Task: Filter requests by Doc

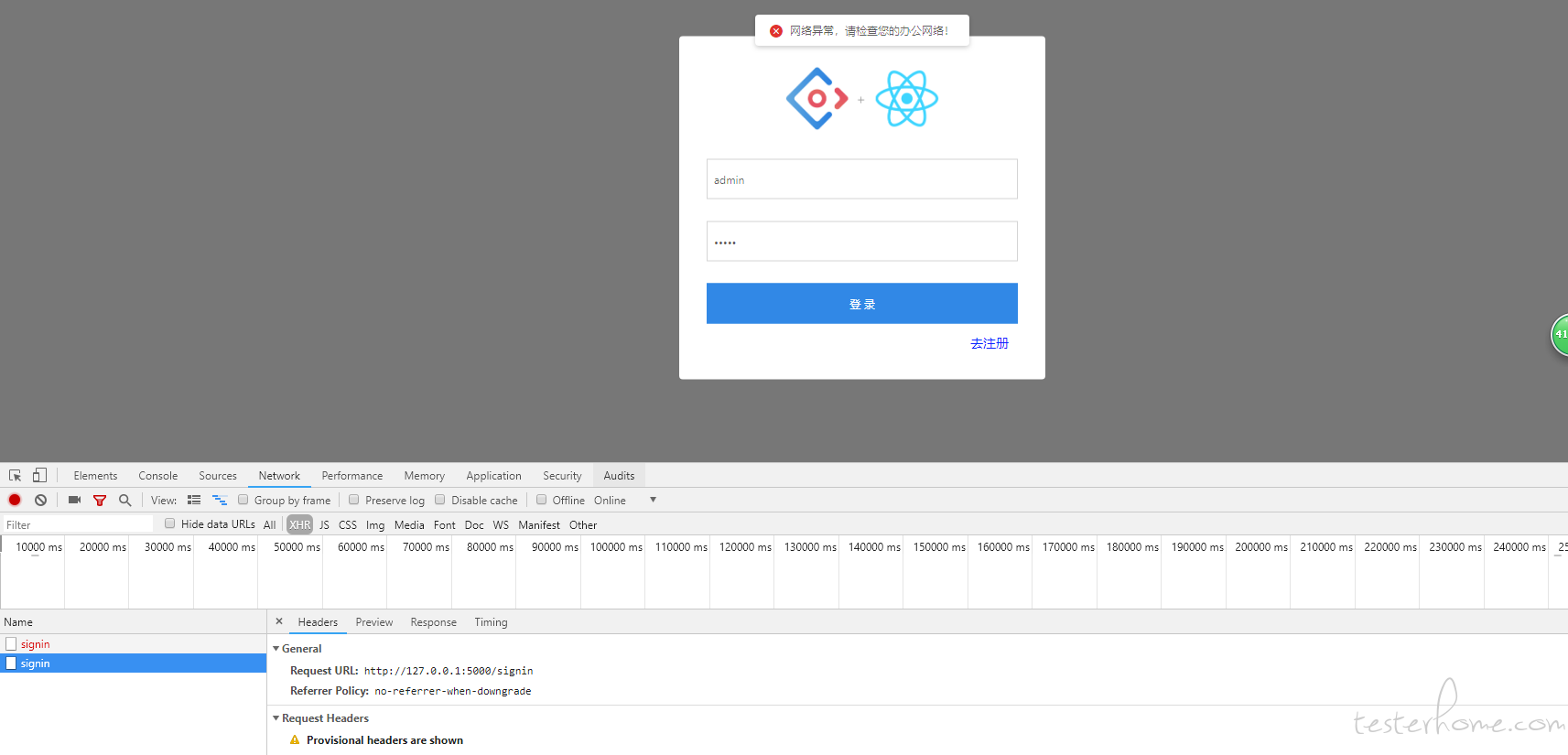Action: point(474,525)
